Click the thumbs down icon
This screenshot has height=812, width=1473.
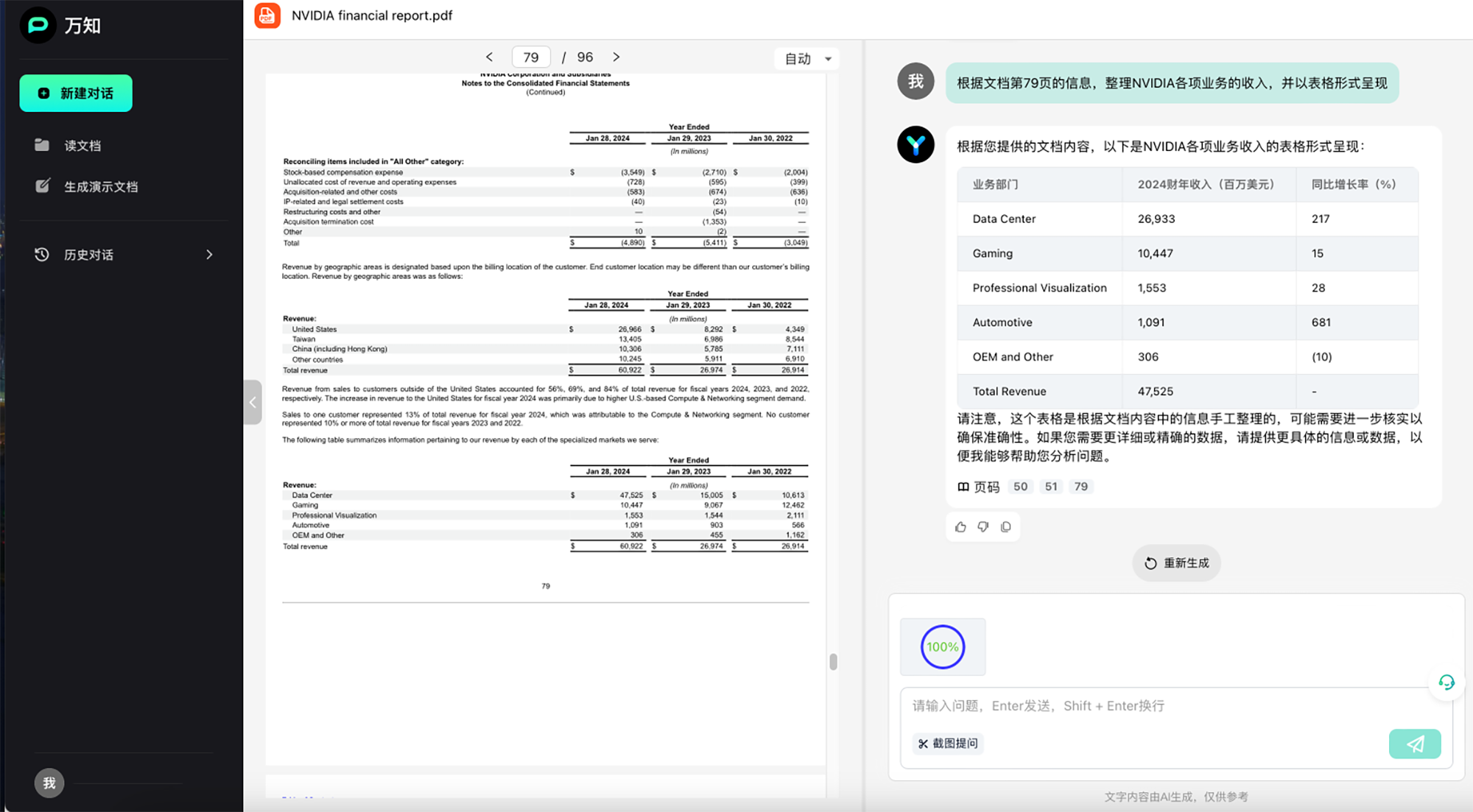pos(983,527)
